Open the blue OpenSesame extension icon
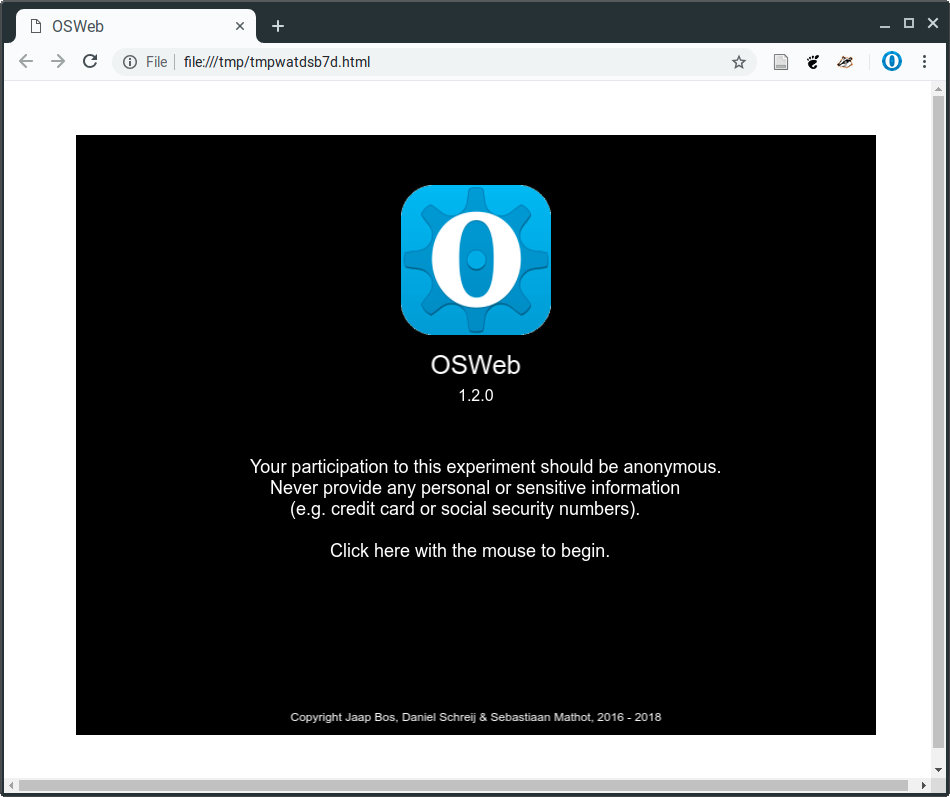950x797 pixels. (x=892, y=61)
